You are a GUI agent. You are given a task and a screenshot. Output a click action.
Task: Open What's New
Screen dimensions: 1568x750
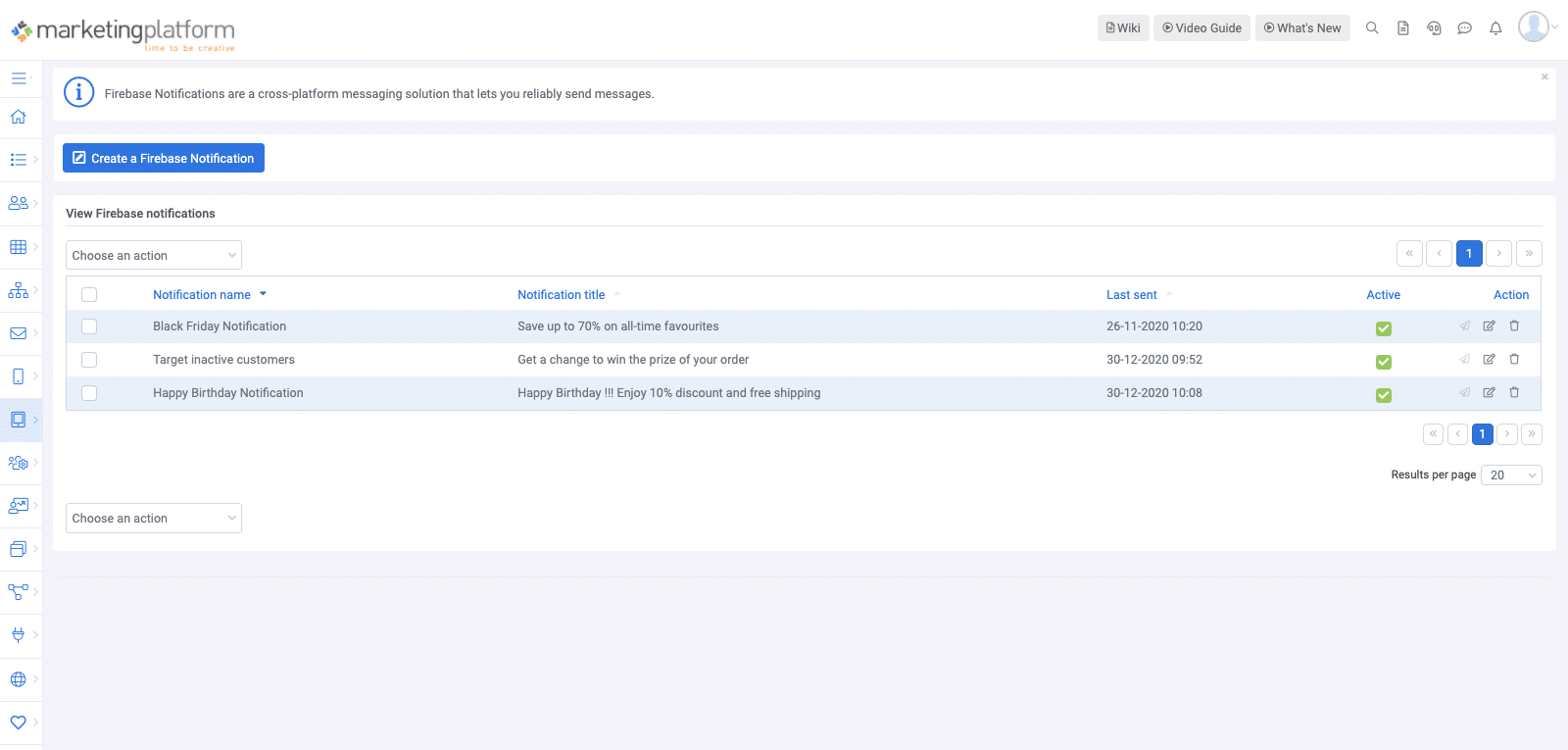(1302, 27)
